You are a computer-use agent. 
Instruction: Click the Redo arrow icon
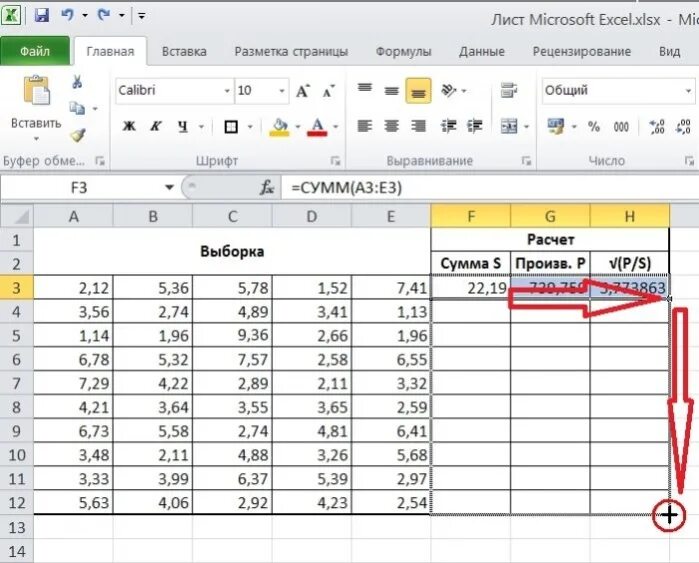point(104,15)
